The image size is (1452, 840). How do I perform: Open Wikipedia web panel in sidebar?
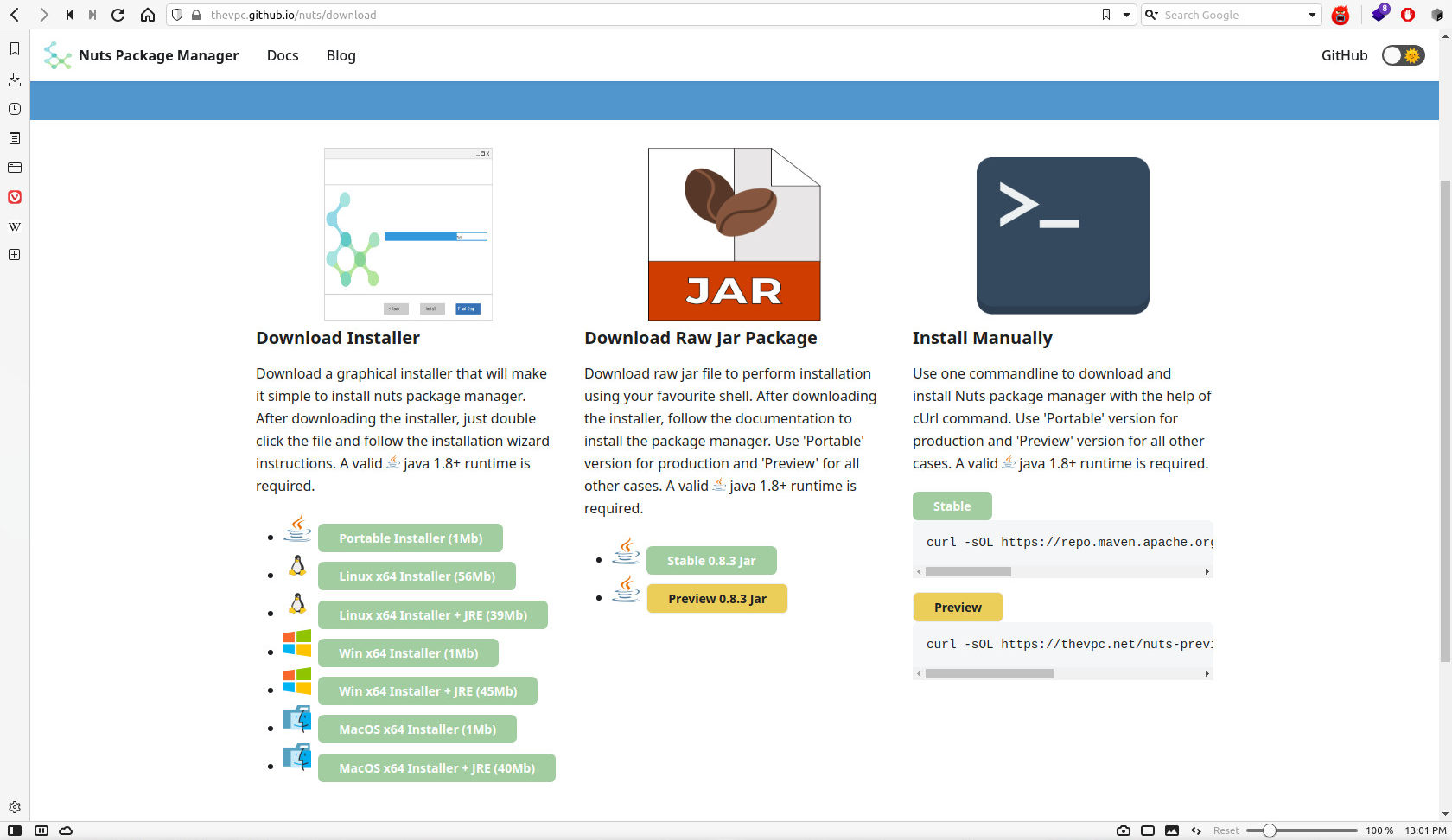[x=15, y=226]
